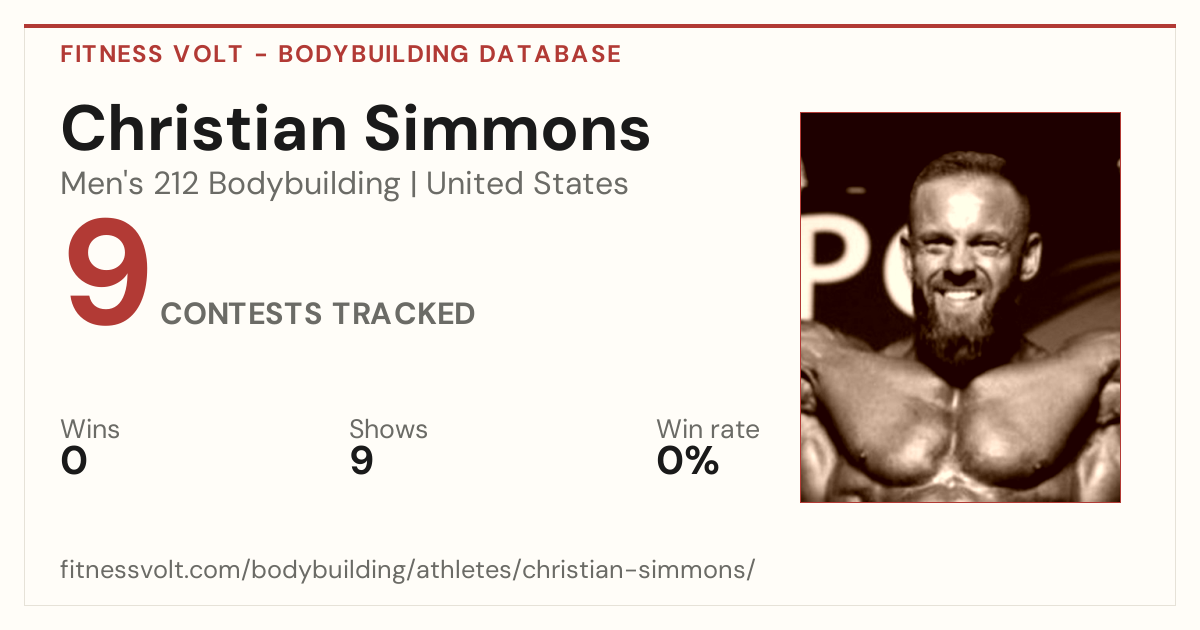Click the Wins value 0

(x=74, y=461)
